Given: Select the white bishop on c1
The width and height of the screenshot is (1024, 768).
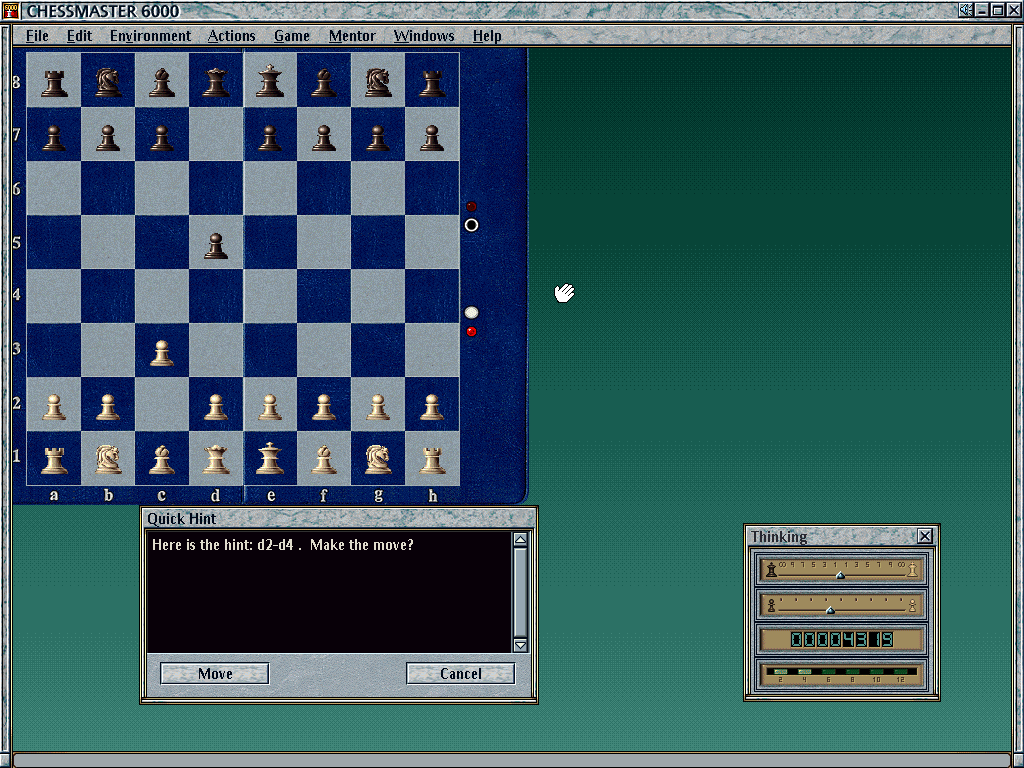Looking at the screenshot, I should point(162,459).
